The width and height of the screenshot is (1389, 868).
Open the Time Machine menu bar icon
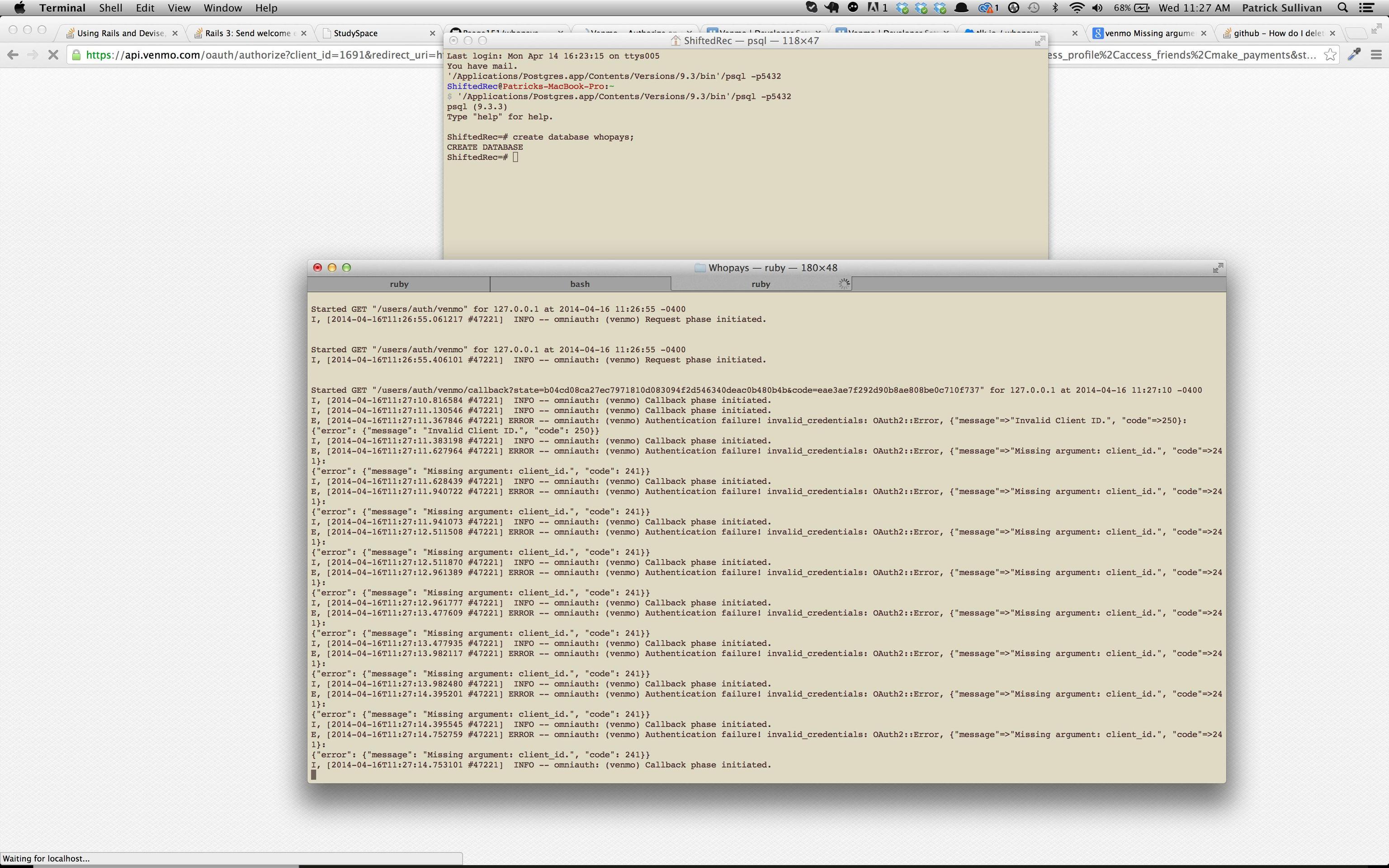click(1034, 8)
